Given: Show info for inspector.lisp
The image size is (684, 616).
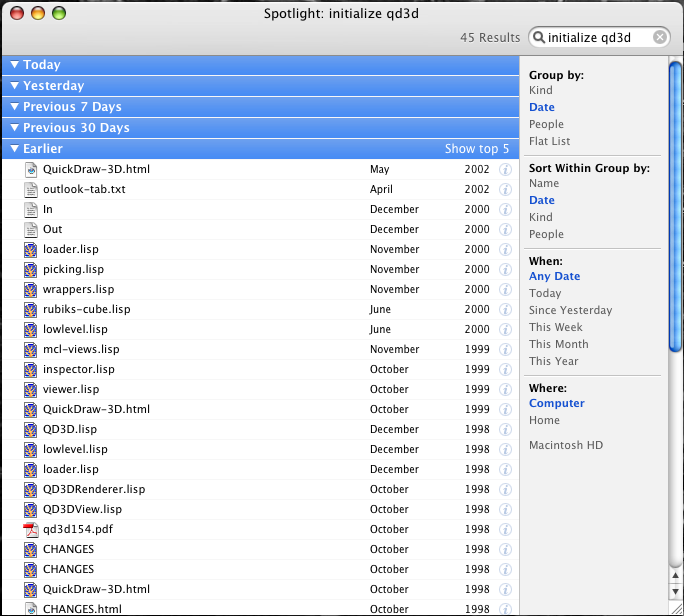Looking at the screenshot, I should pos(505,370).
